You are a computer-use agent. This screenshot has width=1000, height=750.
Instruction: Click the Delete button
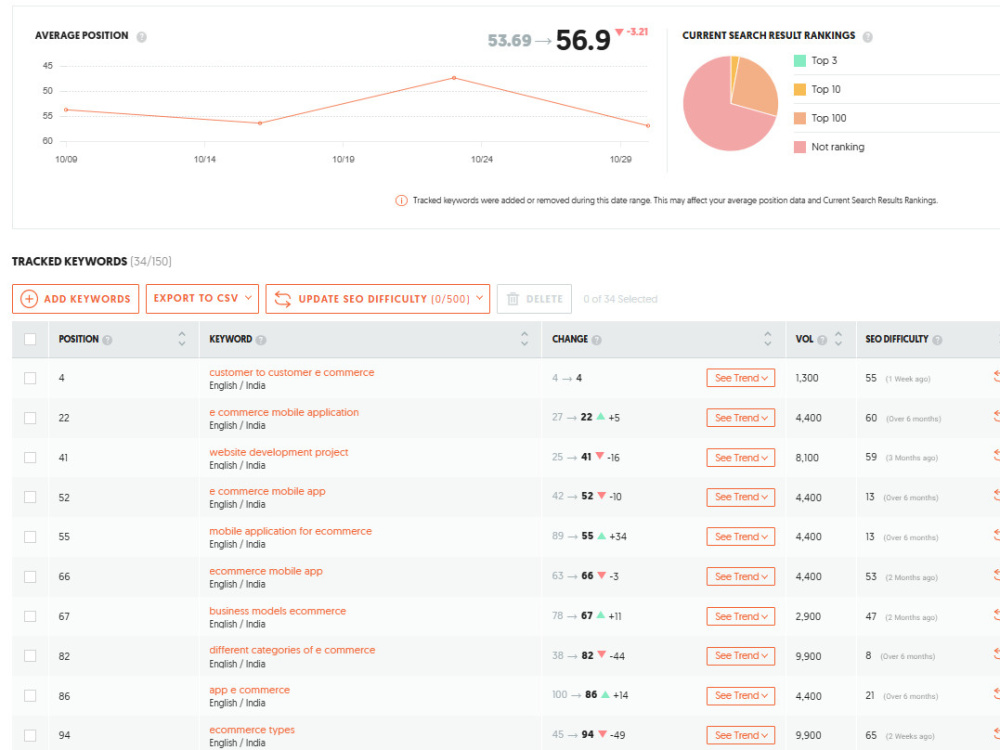point(534,298)
